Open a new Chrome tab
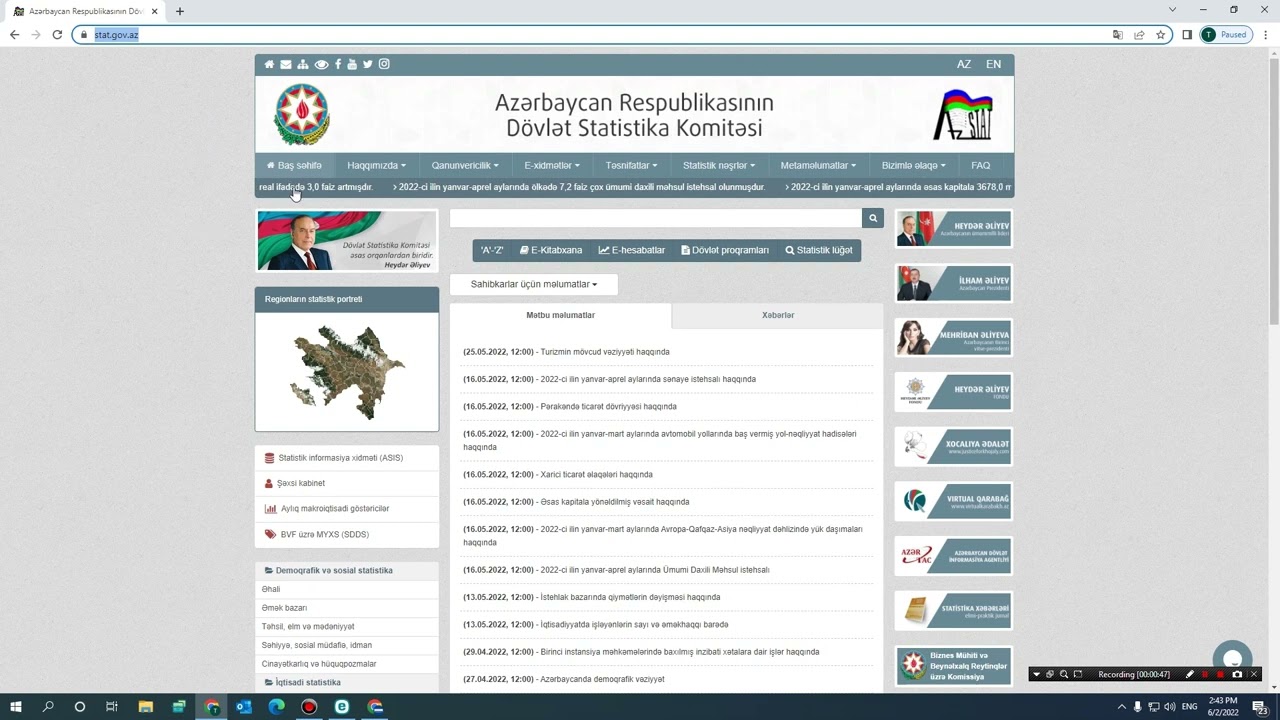 coord(180,11)
